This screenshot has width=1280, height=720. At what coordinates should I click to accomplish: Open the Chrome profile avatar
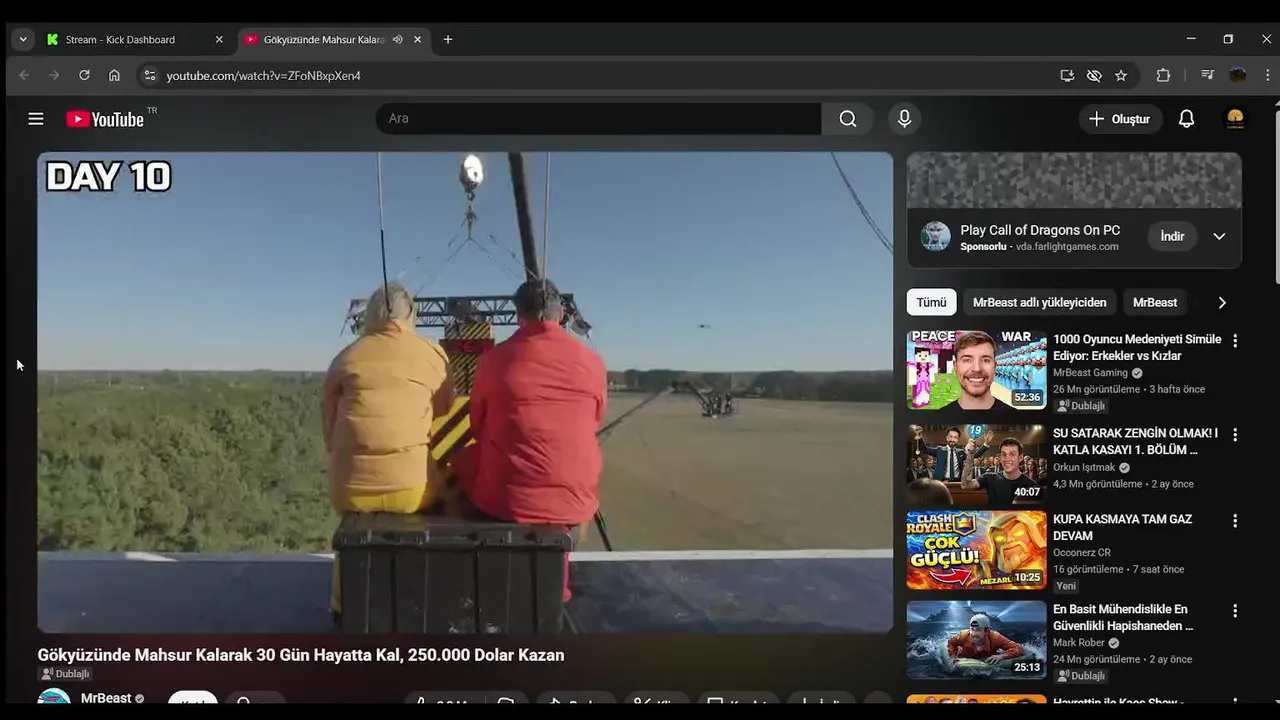(1238, 75)
